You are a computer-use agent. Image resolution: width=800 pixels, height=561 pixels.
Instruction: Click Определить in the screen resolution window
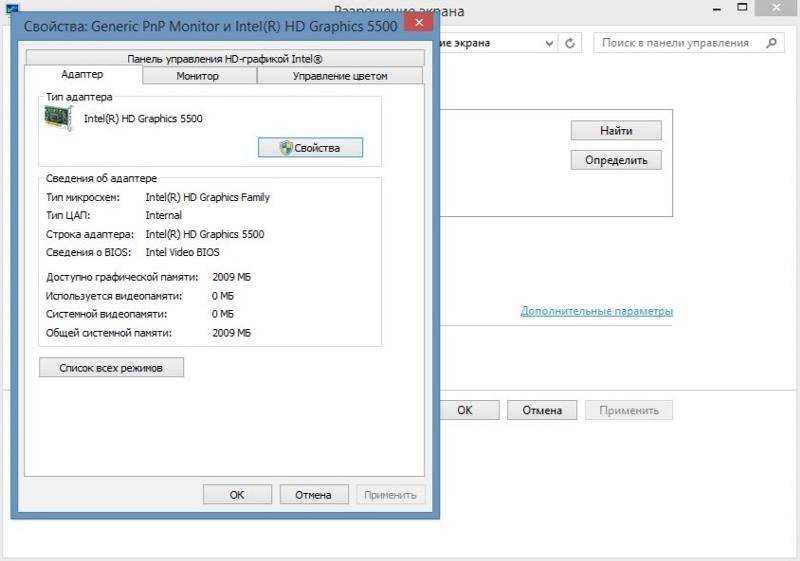(x=616, y=160)
